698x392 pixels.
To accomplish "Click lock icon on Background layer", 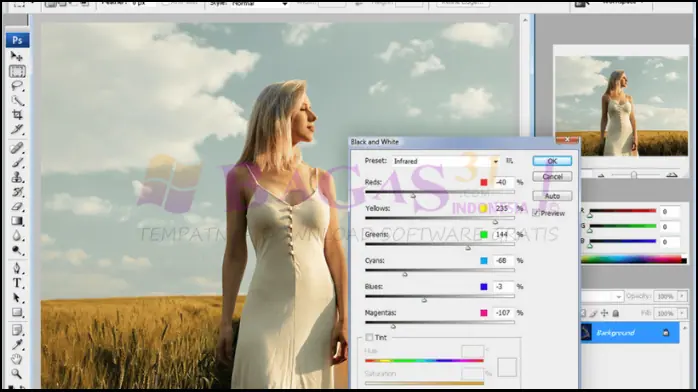I will pyautogui.click(x=666, y=332).
